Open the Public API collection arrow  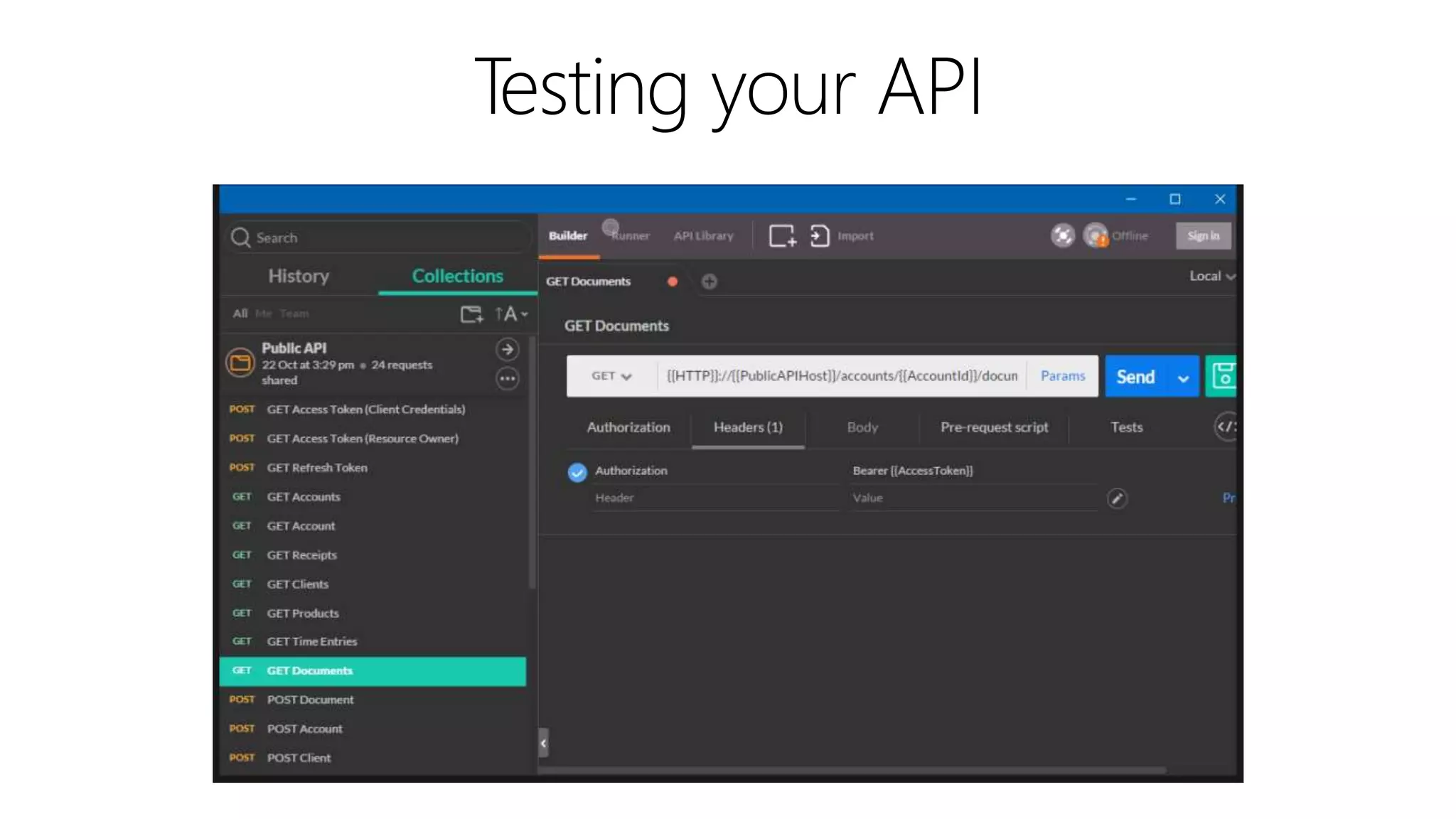click(x=507, y=349)
